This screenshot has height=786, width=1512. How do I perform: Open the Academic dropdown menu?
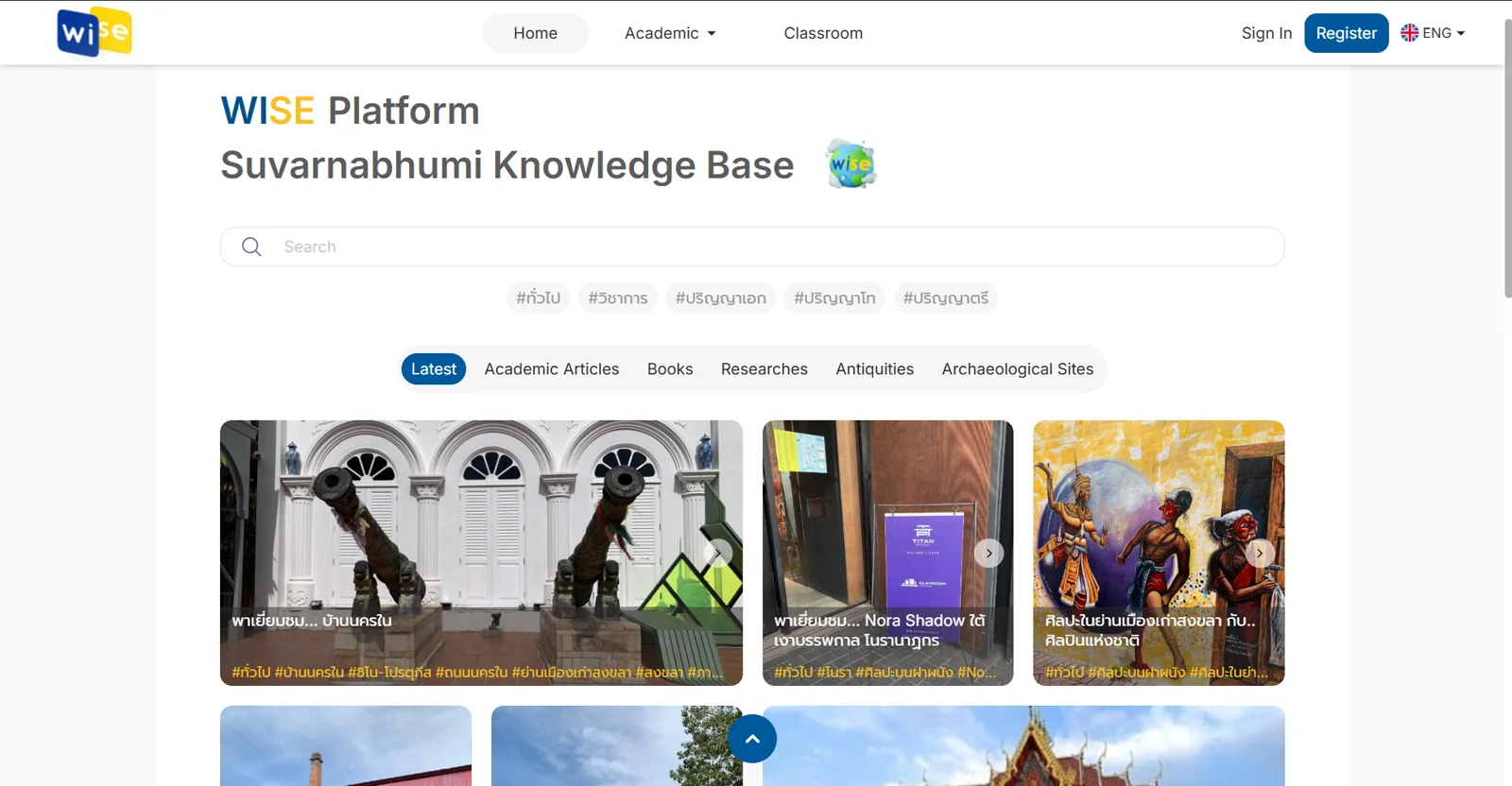[x=670, y=33]
